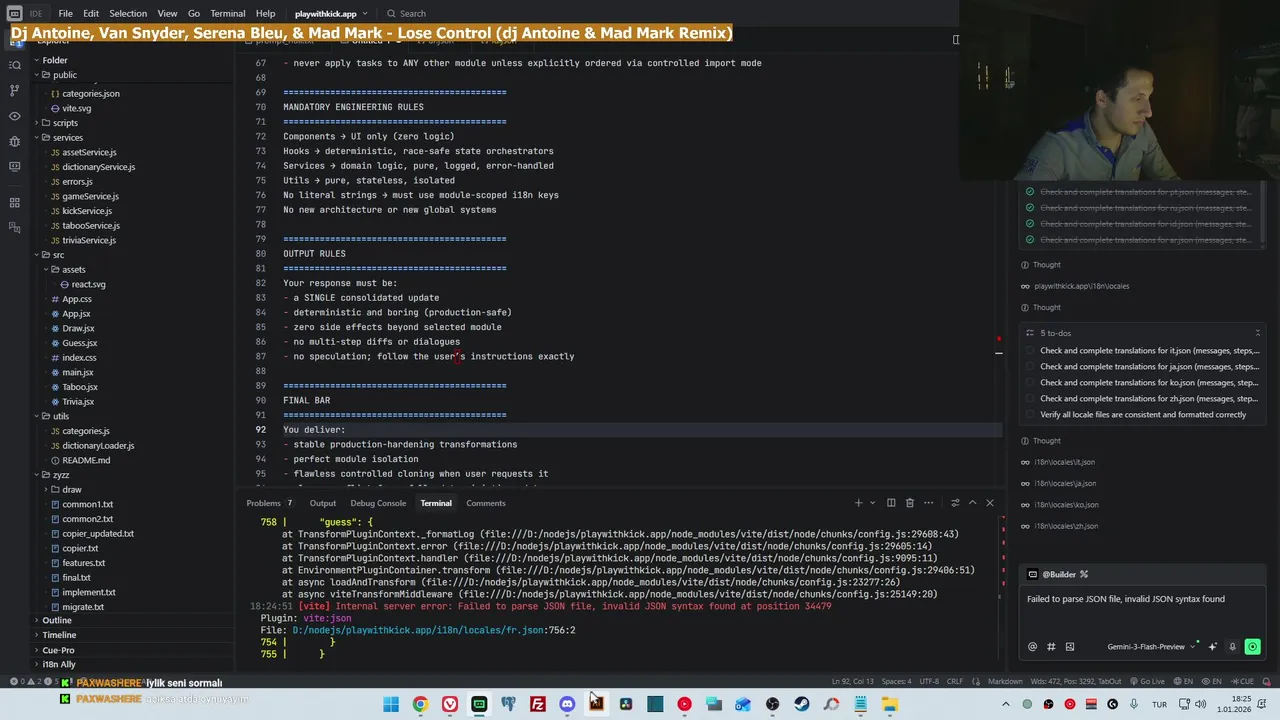The image size is (1280, 720).
Task: Open Run and Debug view in activity bar
Action: pos(14,141)
